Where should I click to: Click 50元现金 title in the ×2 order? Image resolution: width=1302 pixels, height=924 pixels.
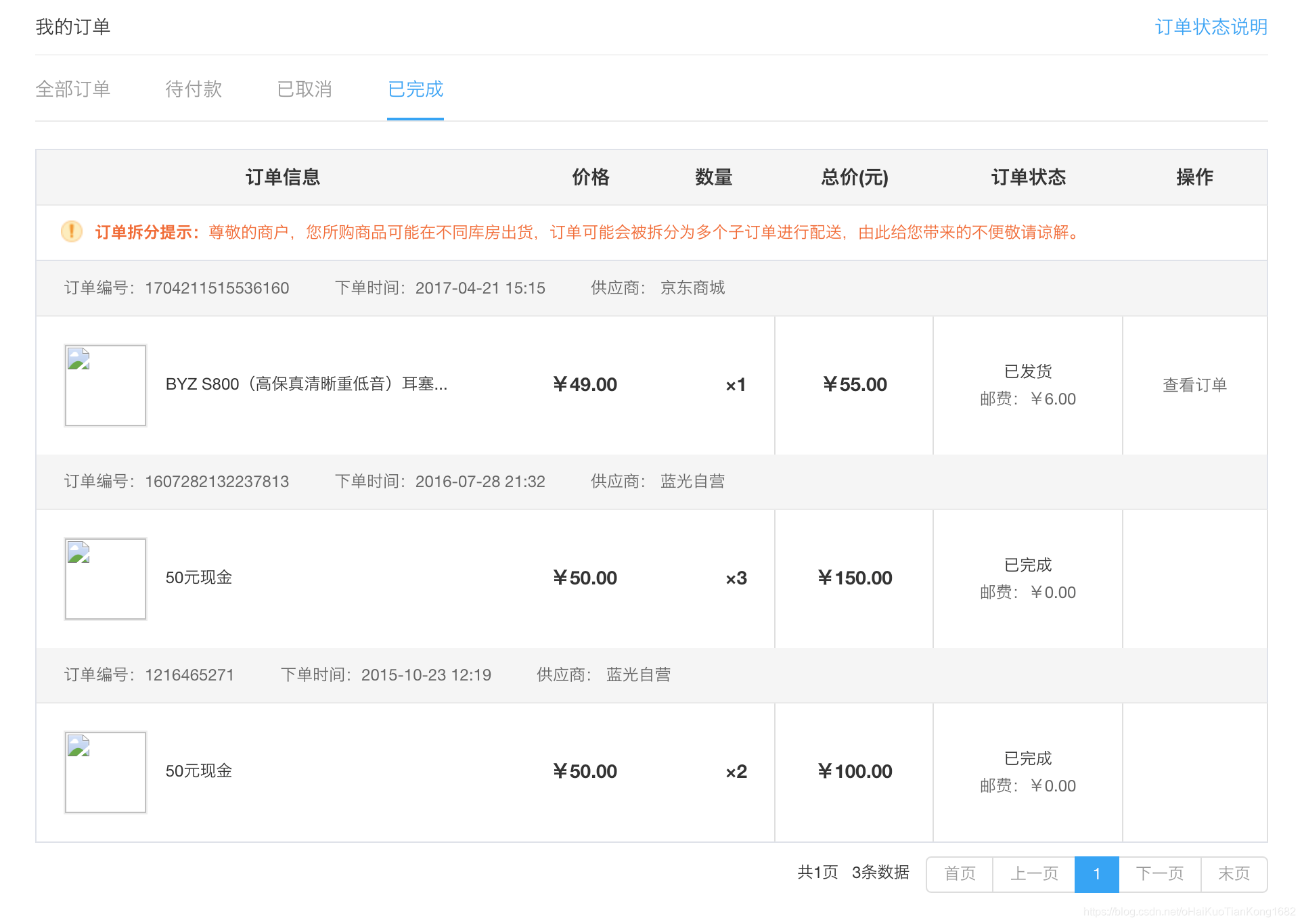tap(199, 771)
